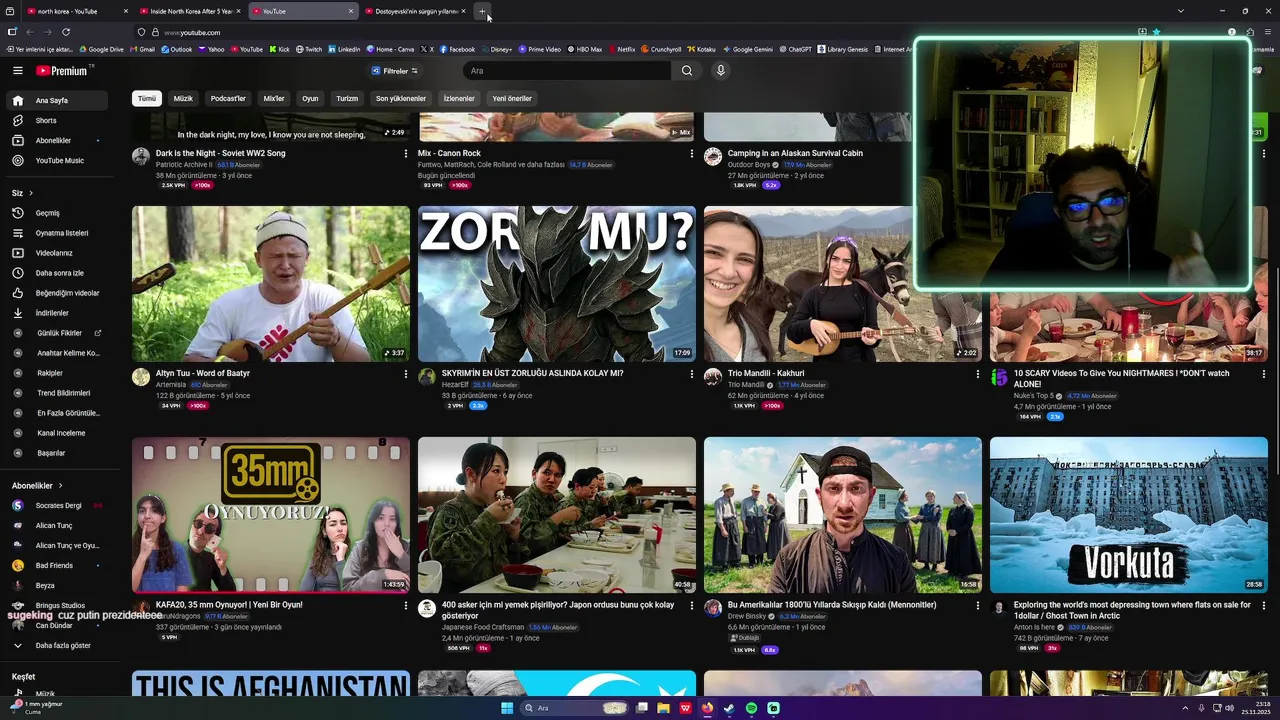Open more options for Altyn Tuu video

pyautogui.click(x=405, y=374)
